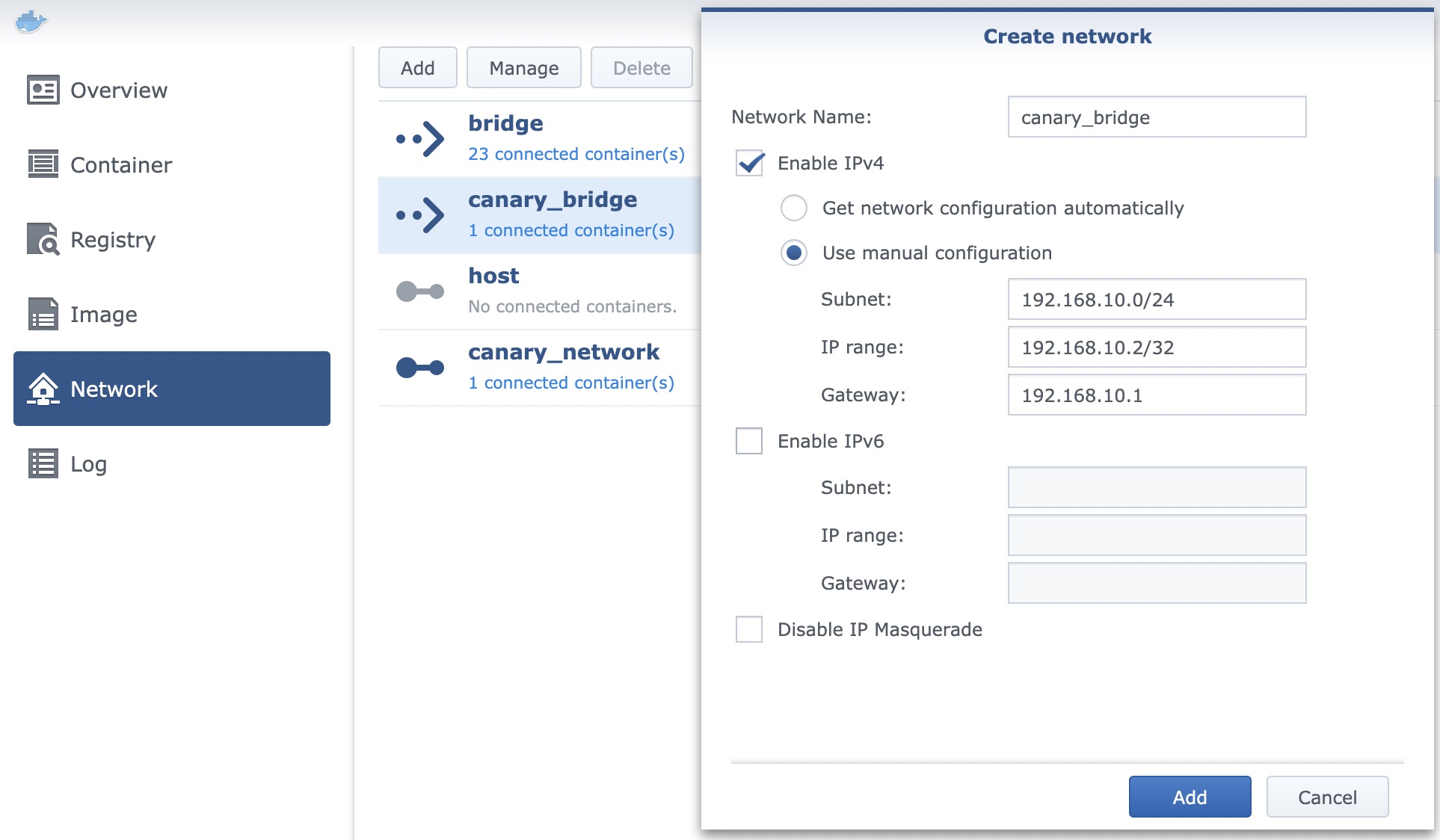Image resolution: width=1440 pixels, height=840 pixels.
Task: Select the Image sidebar icon
Action: 43,314
